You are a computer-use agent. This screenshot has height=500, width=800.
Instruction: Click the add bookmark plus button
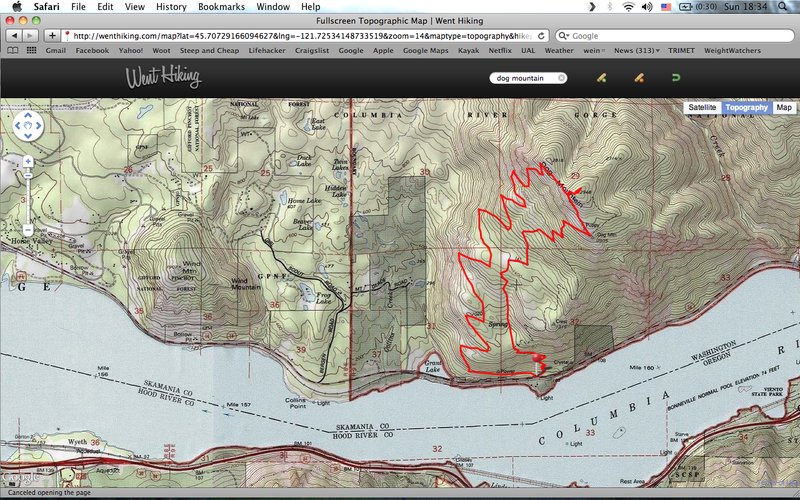52,36
